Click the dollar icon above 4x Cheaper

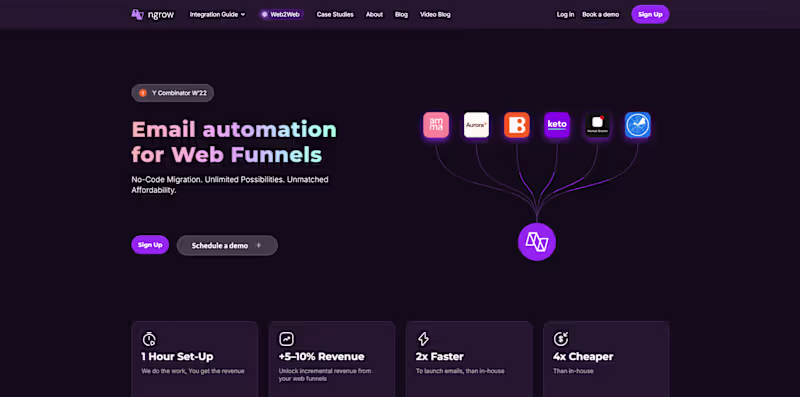click(561, 339)
